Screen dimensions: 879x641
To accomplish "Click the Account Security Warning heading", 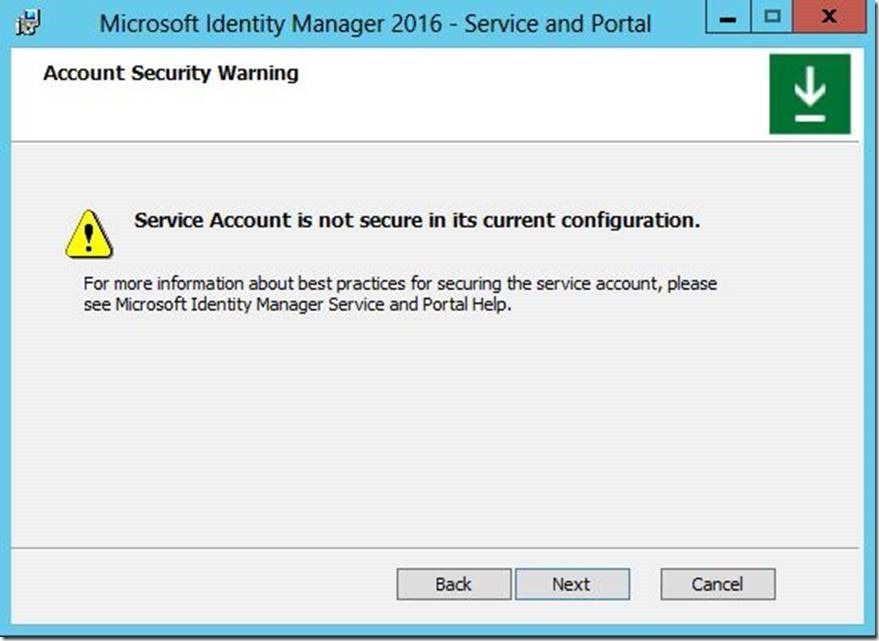I will pos(171,74).
